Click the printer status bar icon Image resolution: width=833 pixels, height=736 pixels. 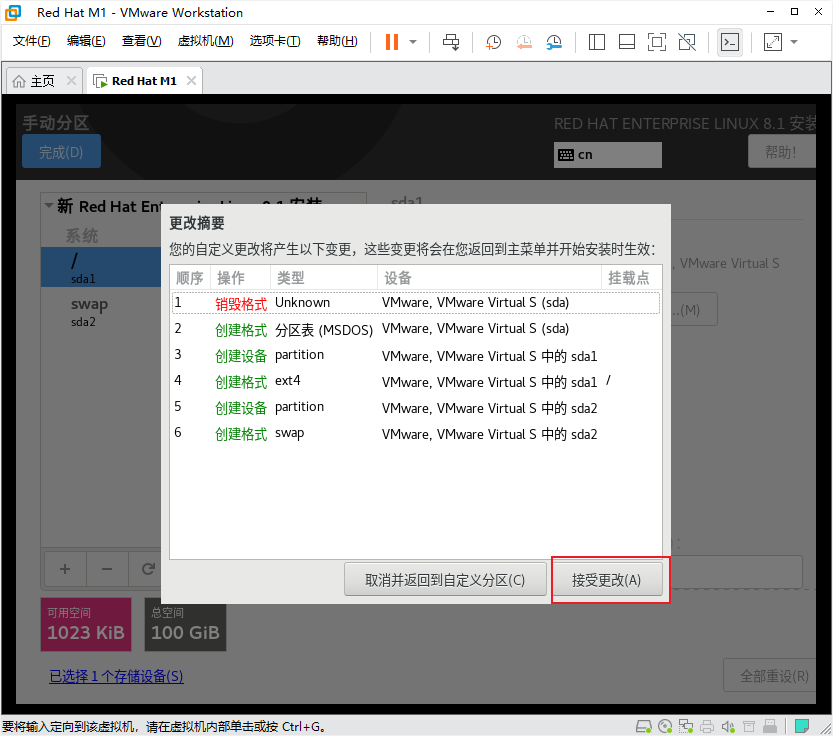coord(707,726)
